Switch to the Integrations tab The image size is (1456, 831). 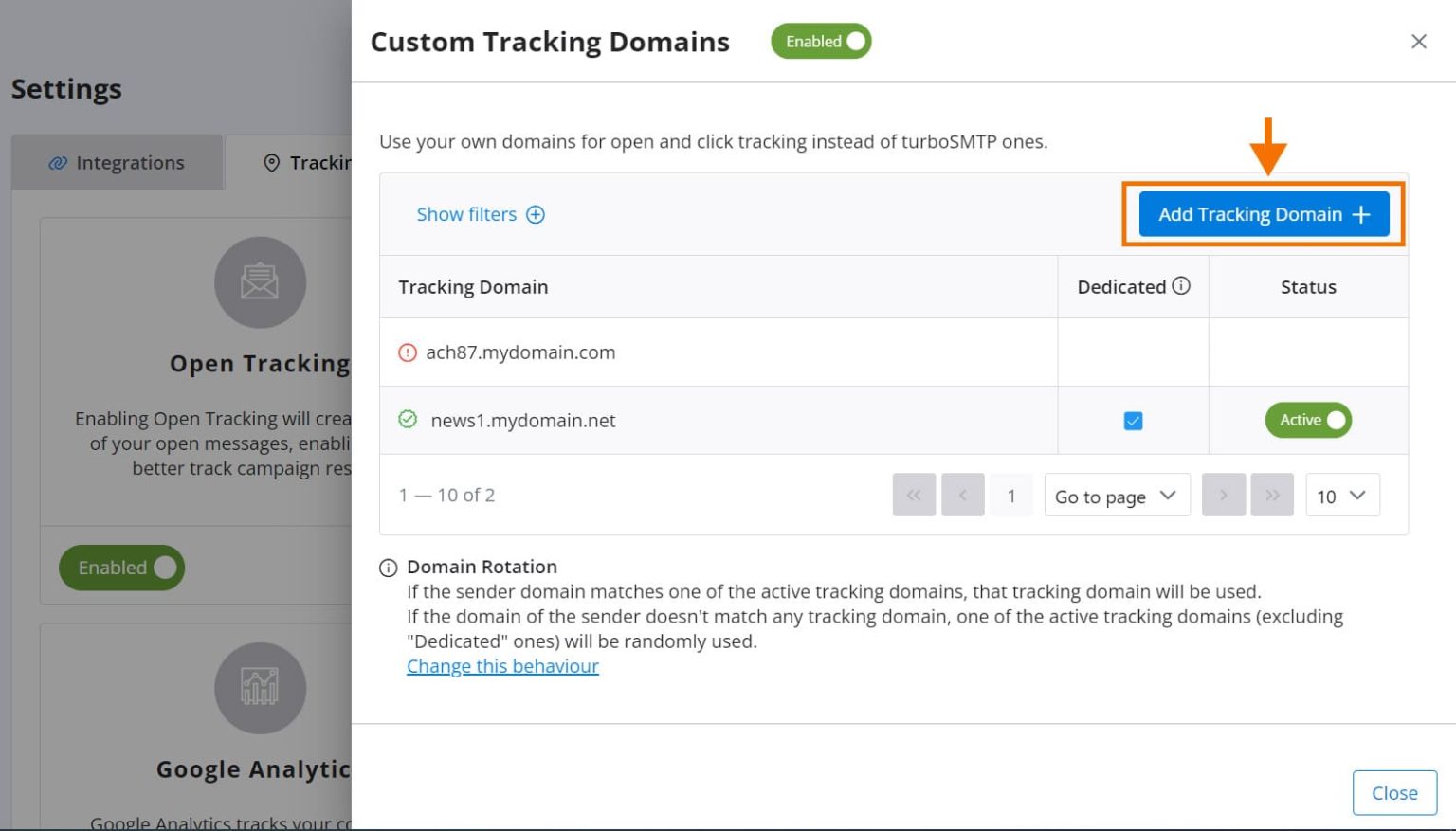(x=117, y=162)
